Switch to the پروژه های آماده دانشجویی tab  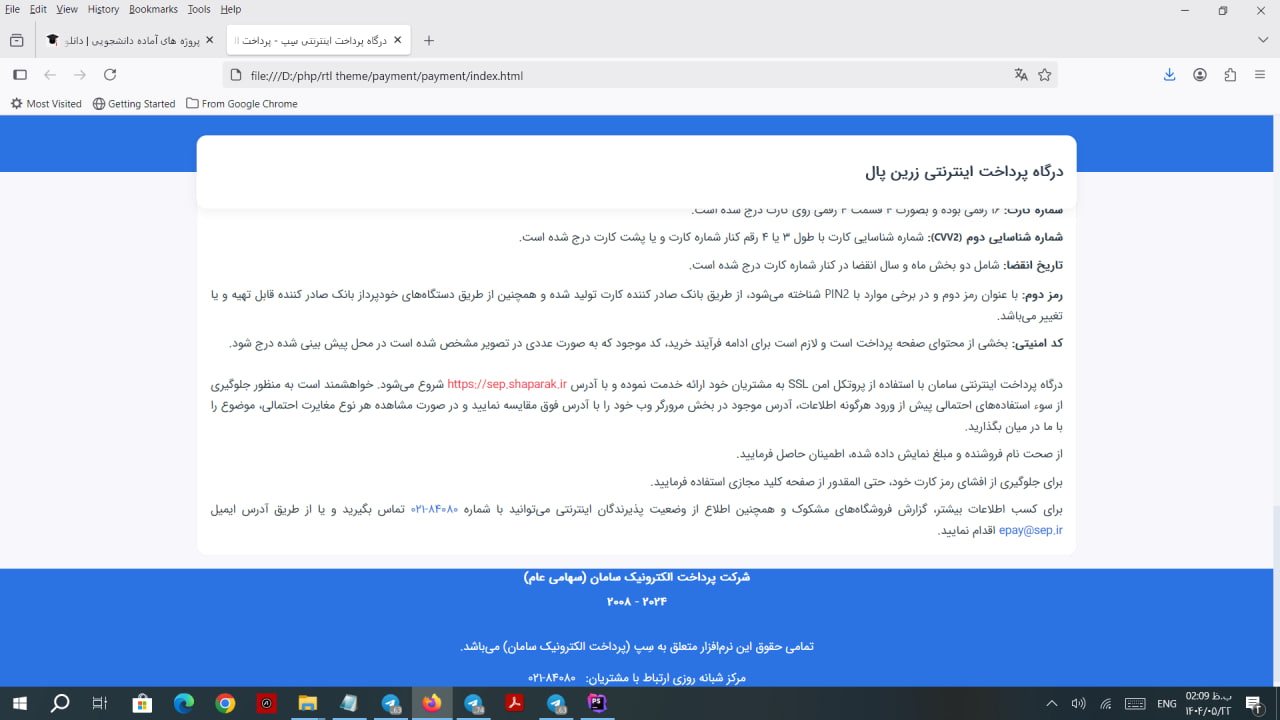coord(130,40)
